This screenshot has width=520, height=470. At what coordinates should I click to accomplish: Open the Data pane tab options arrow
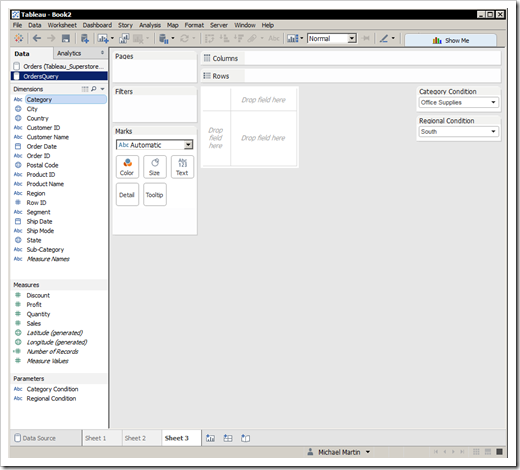pyautogui.click(x=102, y=53)
